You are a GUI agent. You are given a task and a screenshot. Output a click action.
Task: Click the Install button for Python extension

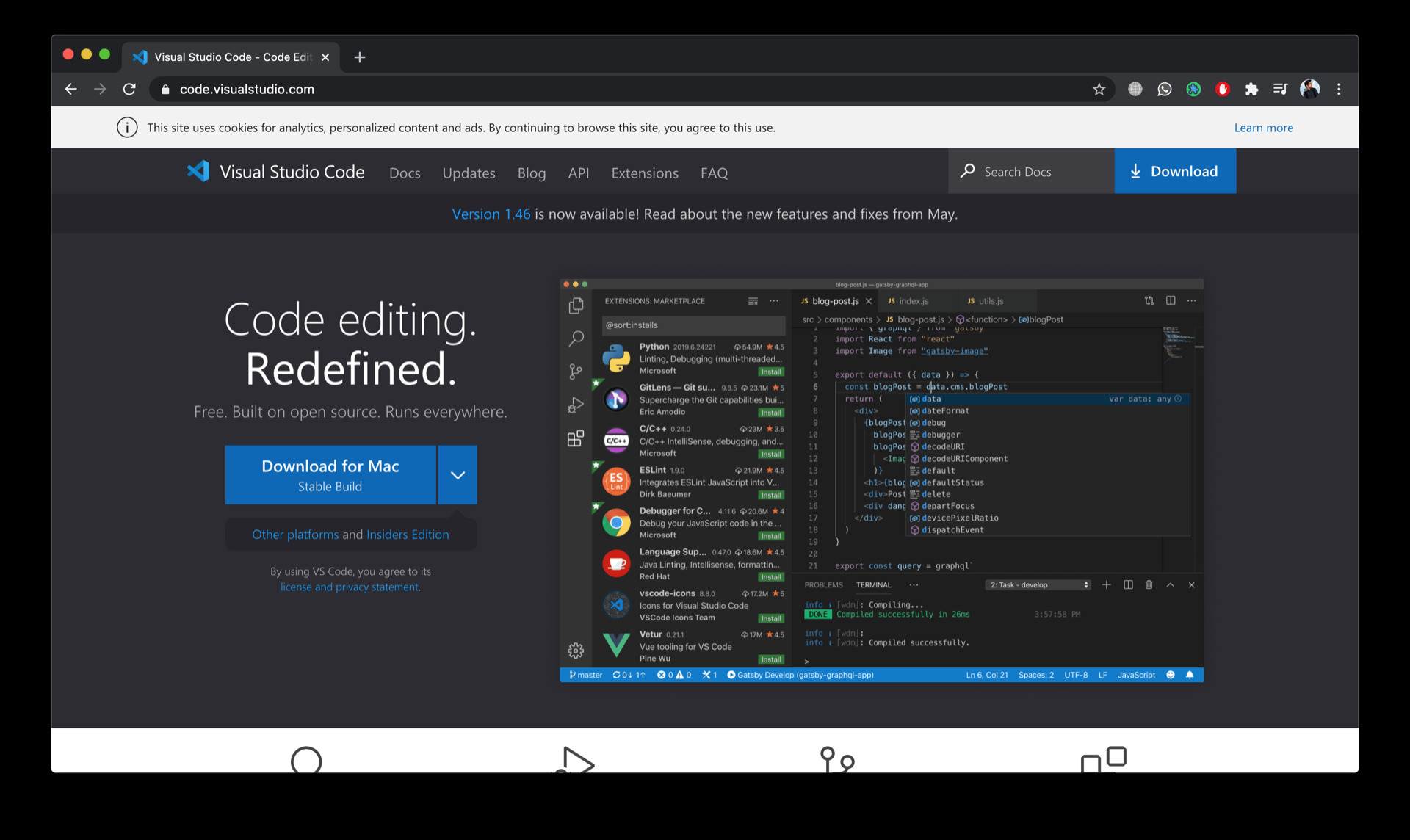(x=770, y=371)
